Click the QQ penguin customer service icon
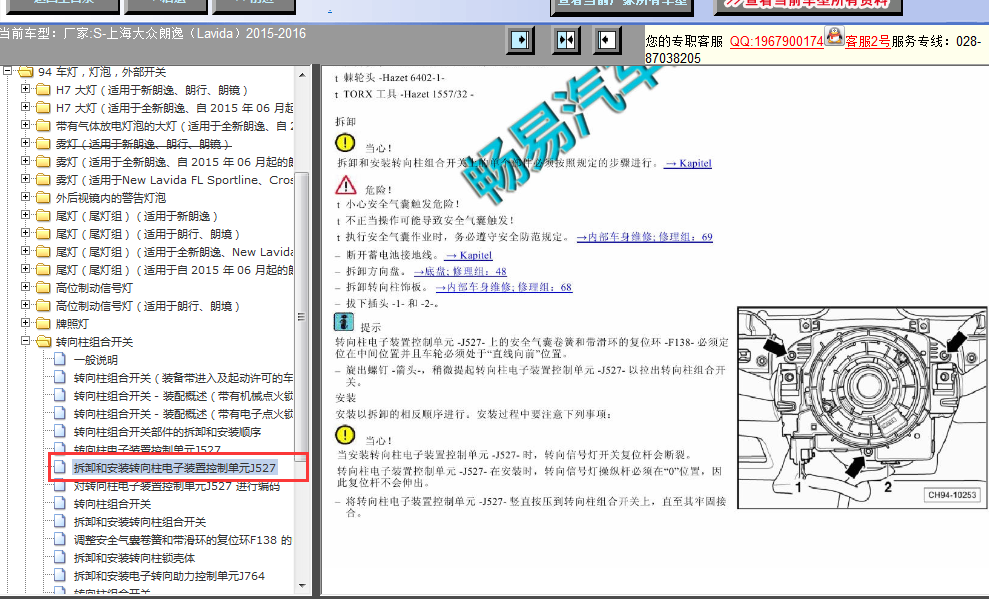Image resolution: width=989 pixels, height=599 pixels. click(834, 37)
